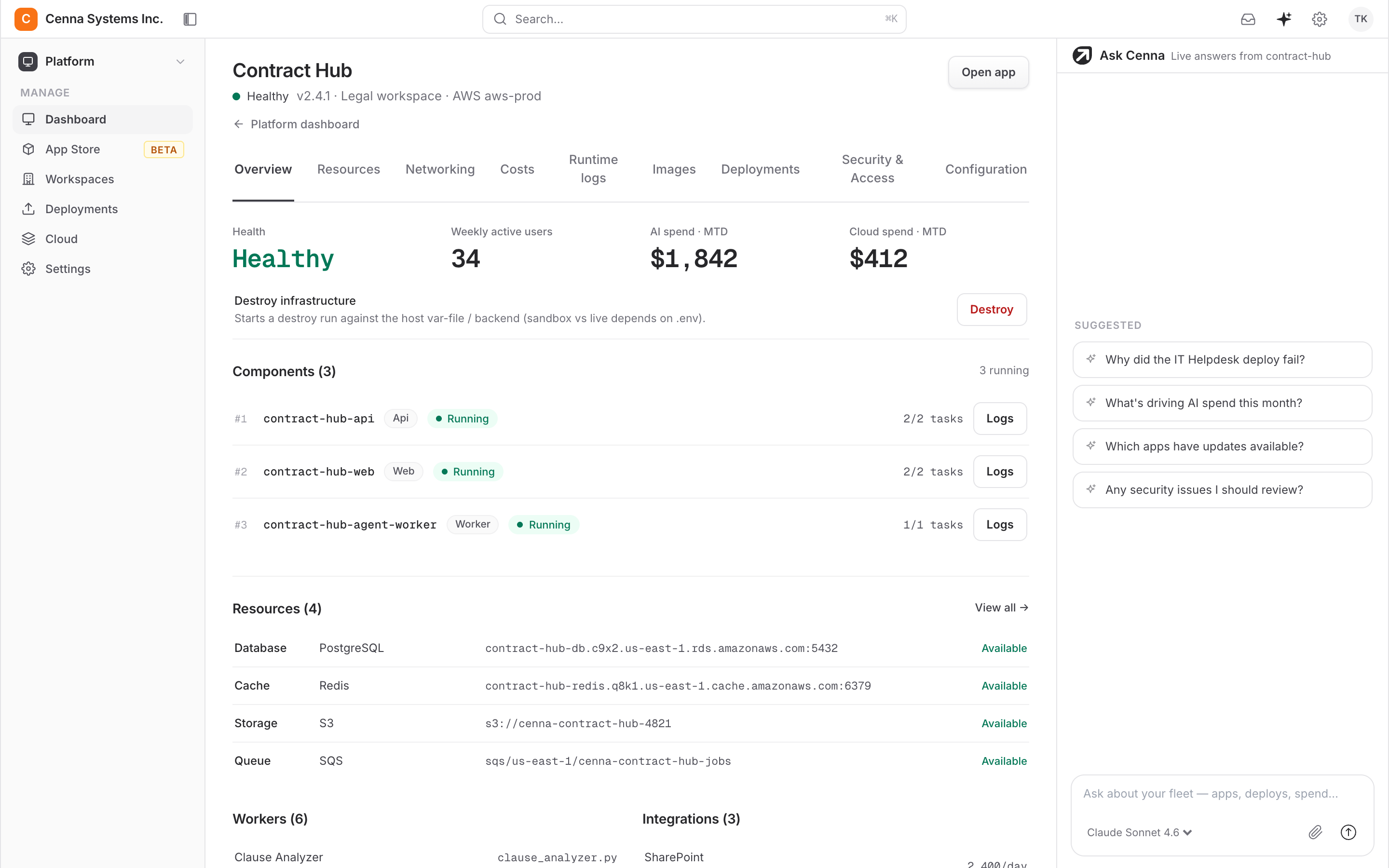Click the Dashboard monitor icon in sidebar
1389x868 pixels.
pos(28,120)
